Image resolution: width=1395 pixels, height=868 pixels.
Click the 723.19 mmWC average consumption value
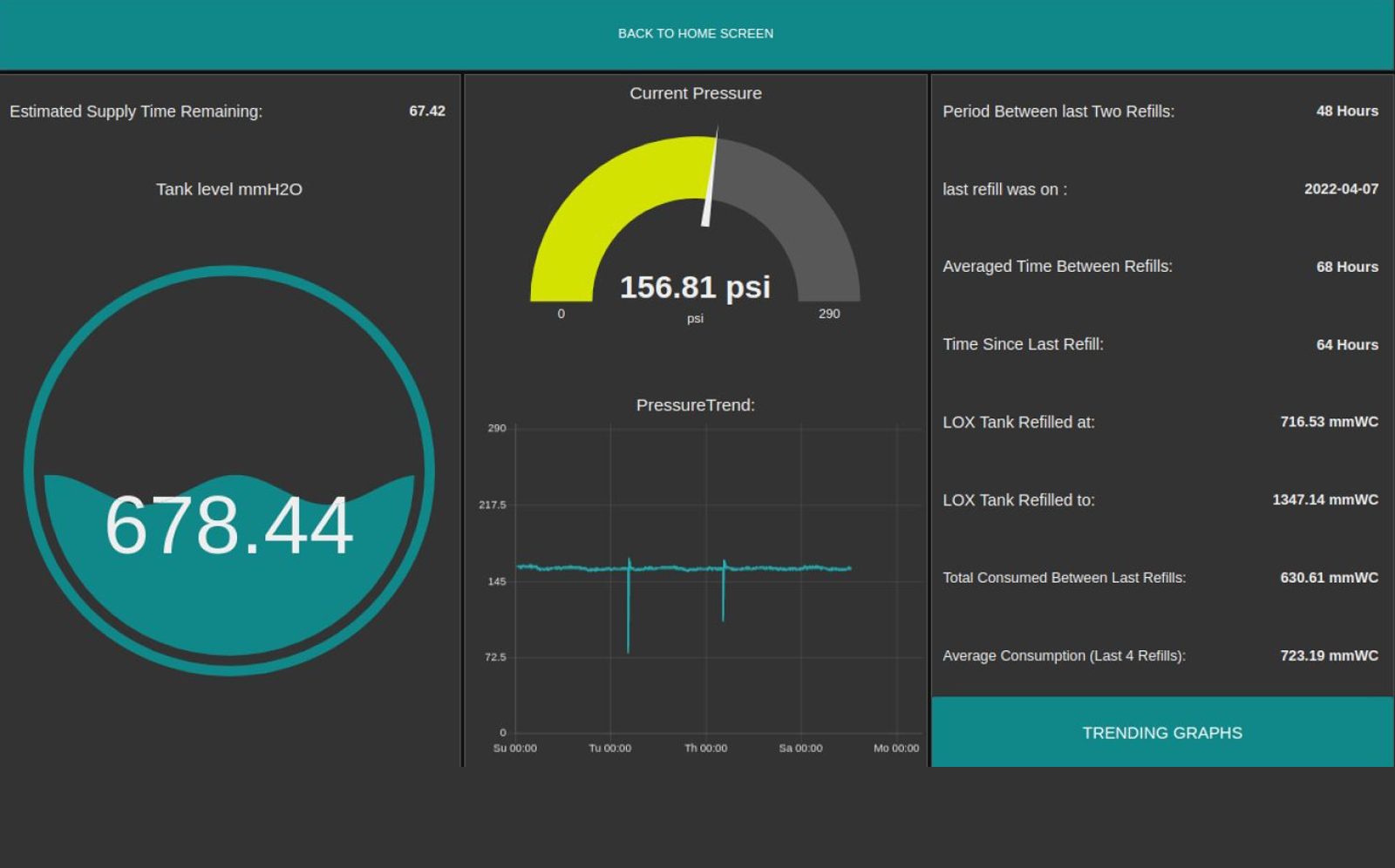click(x=1329, y=655)
